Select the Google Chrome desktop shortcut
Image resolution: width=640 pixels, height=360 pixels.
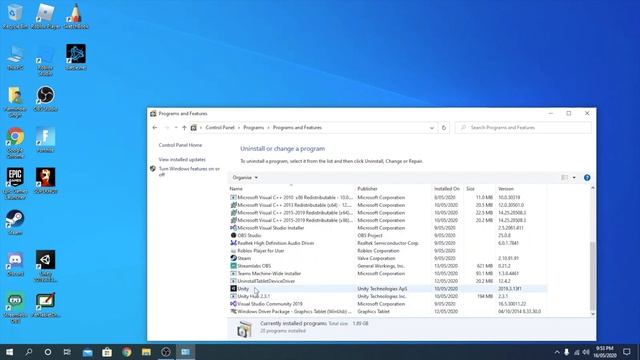[x=15, y=143]
